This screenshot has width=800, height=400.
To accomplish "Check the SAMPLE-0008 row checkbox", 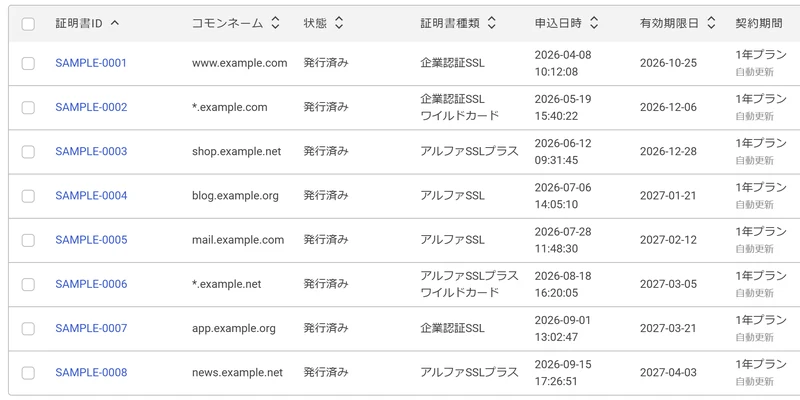I will pyautogui.click(x=28, y=373).
